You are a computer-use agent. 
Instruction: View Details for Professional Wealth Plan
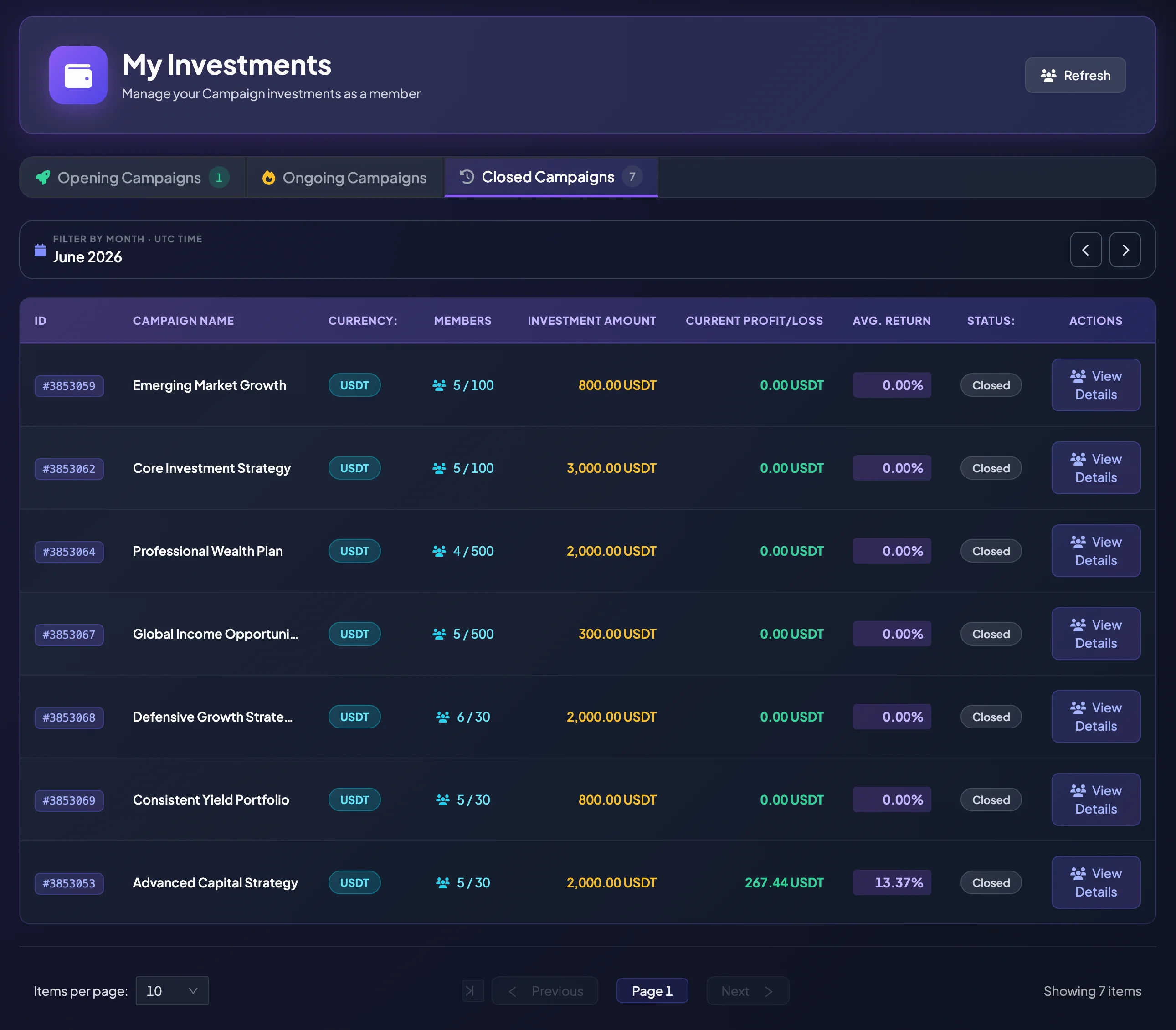point(1095,551)
